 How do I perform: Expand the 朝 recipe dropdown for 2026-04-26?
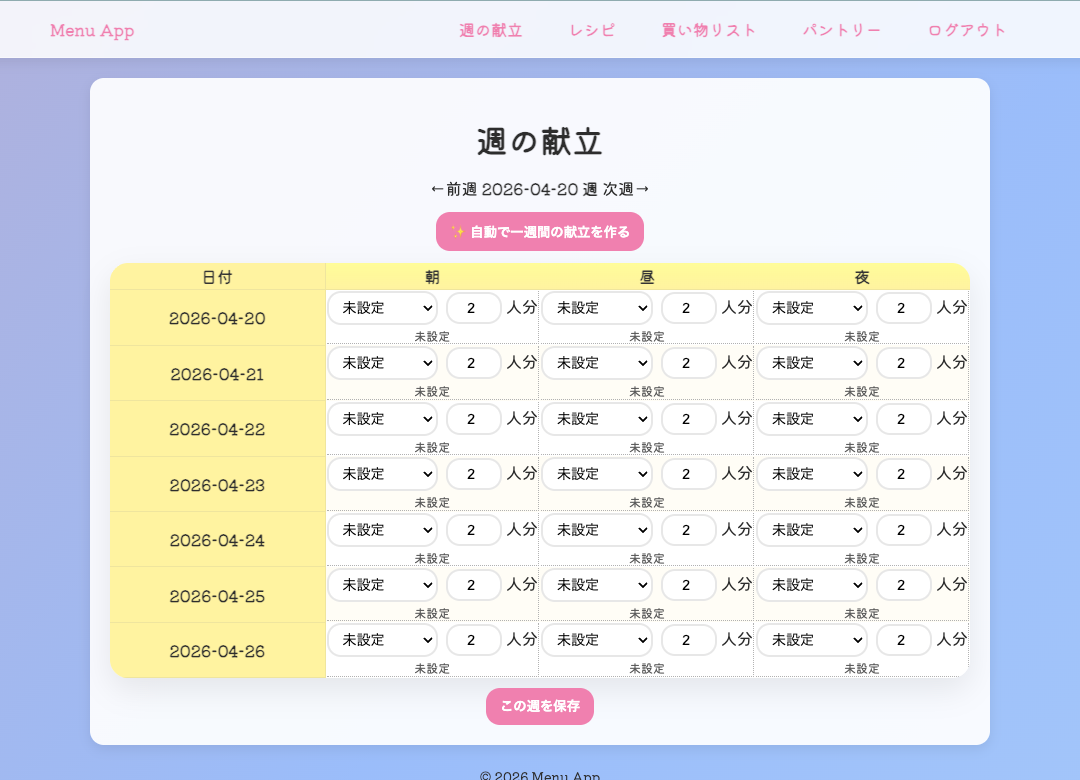point(383,640)
